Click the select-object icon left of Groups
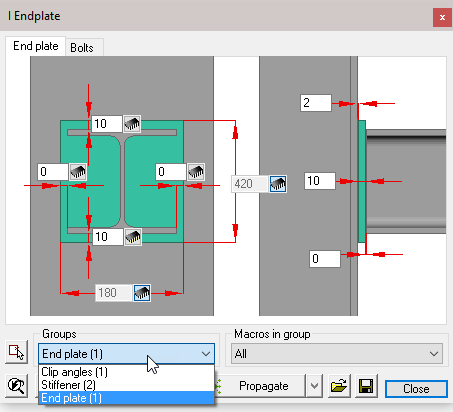The image size is (453, 412). [x=16, y=352]
